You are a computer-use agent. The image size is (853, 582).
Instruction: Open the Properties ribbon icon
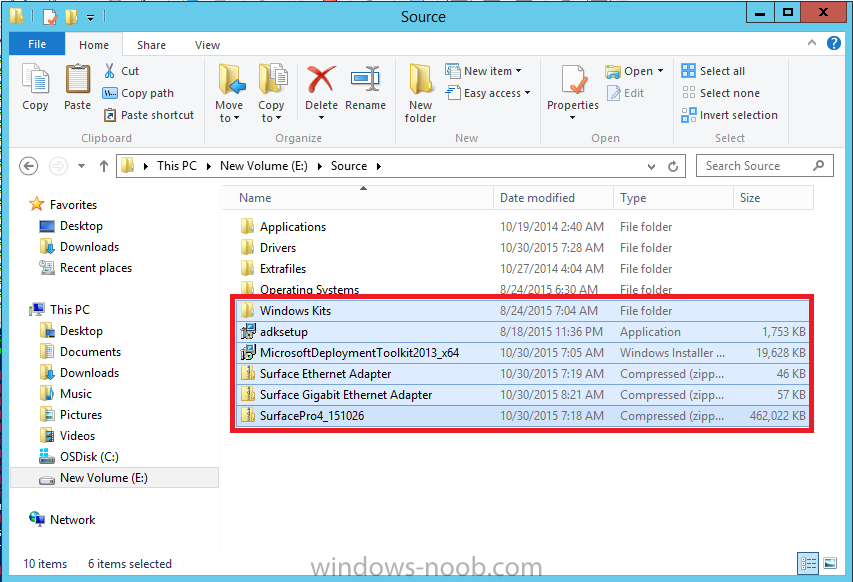573,79
